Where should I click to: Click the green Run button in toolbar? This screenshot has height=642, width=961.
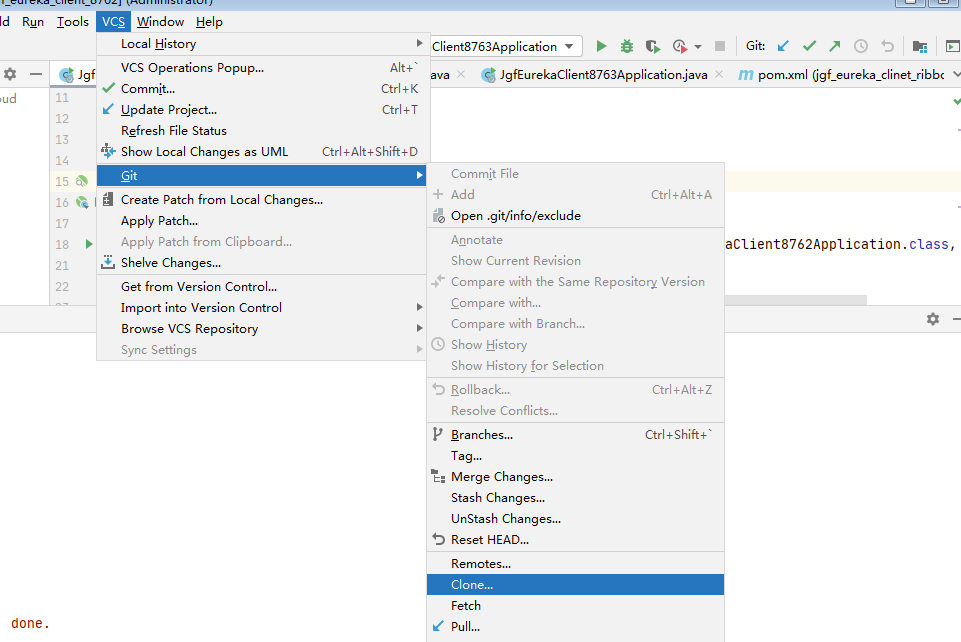pos(601,46)
